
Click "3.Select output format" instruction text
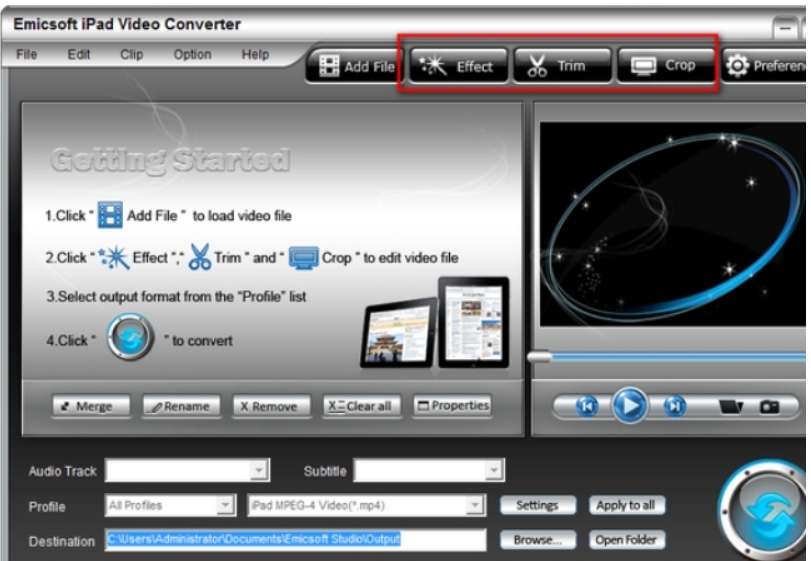[176, 297]
